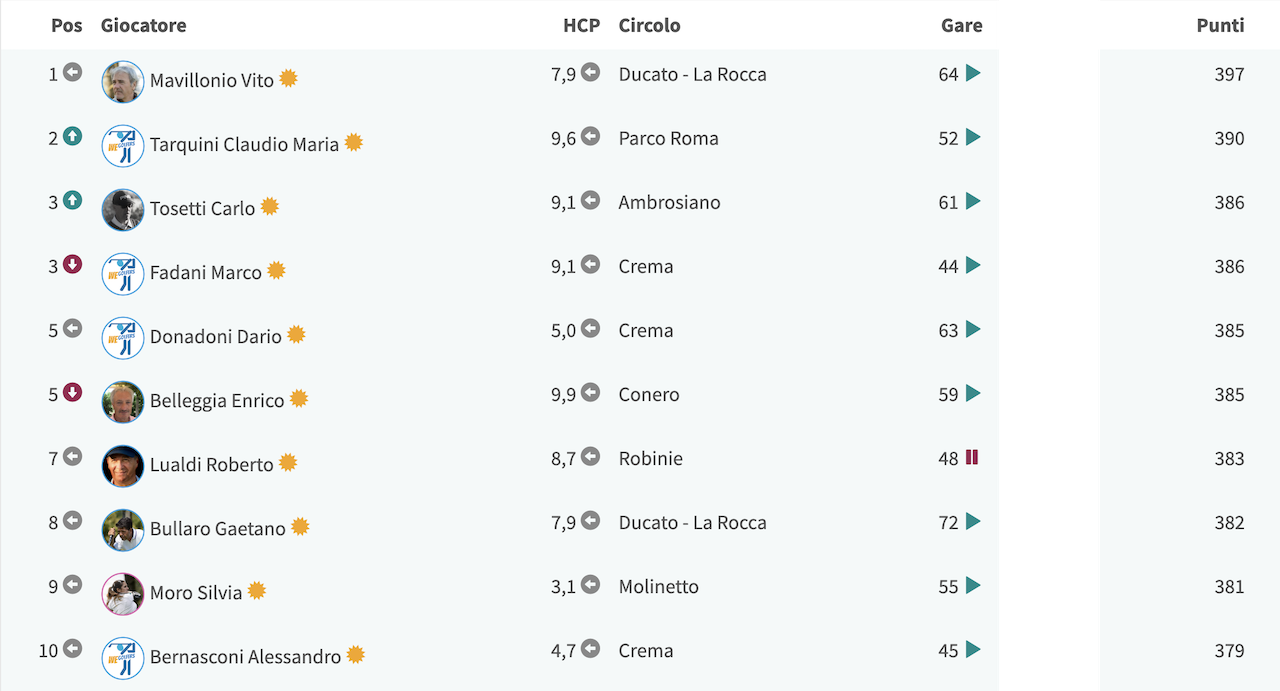Click the HCP arrow icon beside 3,1
The width and height of the screenshot is (1280, 691).
pos(590,584)
